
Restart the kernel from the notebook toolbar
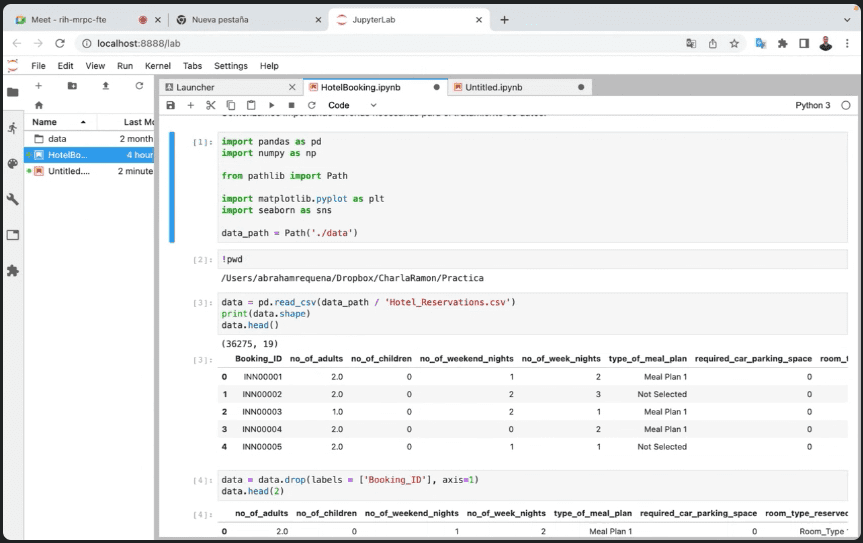point(311,105)
